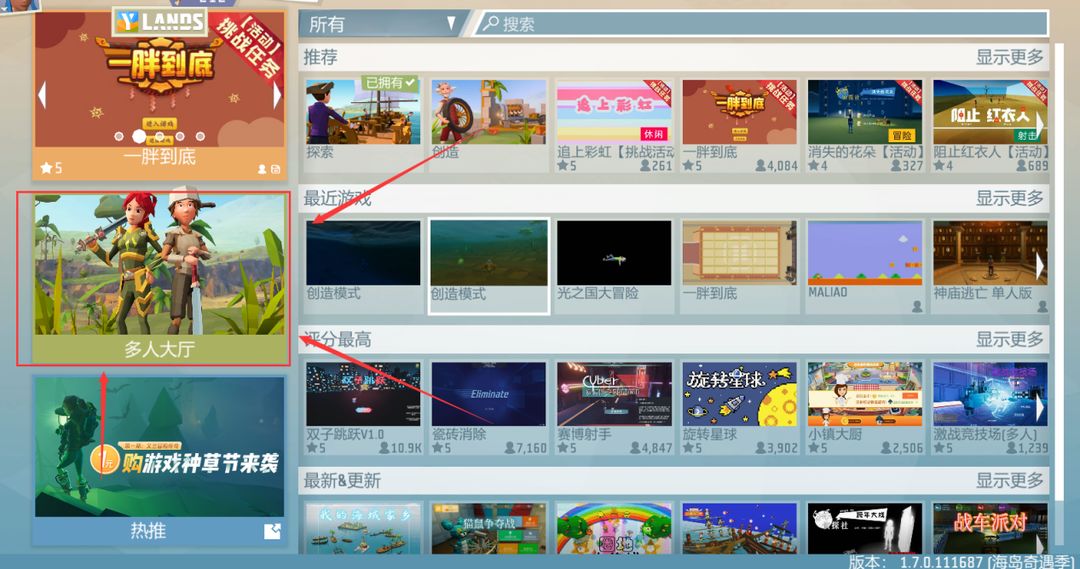
Task: Open the 神庙逃亡 单人版 recent game
Action: tap(990, 266)
